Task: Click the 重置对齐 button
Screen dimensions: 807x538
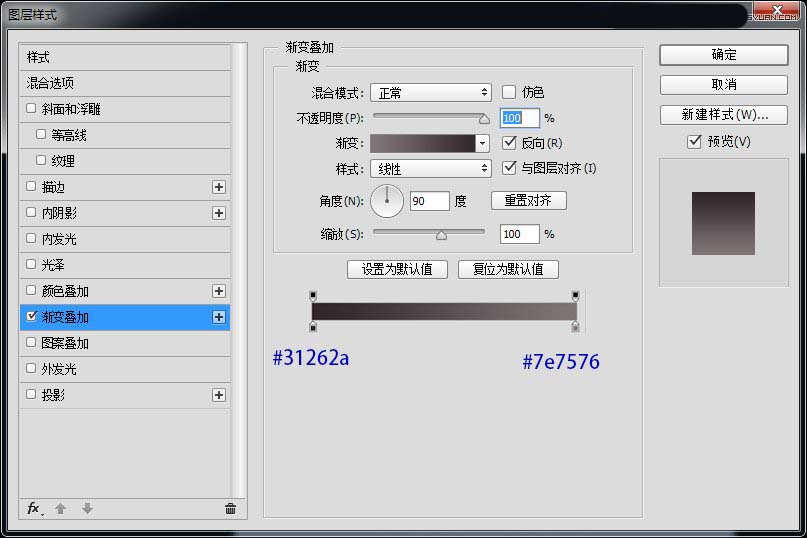Action: tap(529, 201)
